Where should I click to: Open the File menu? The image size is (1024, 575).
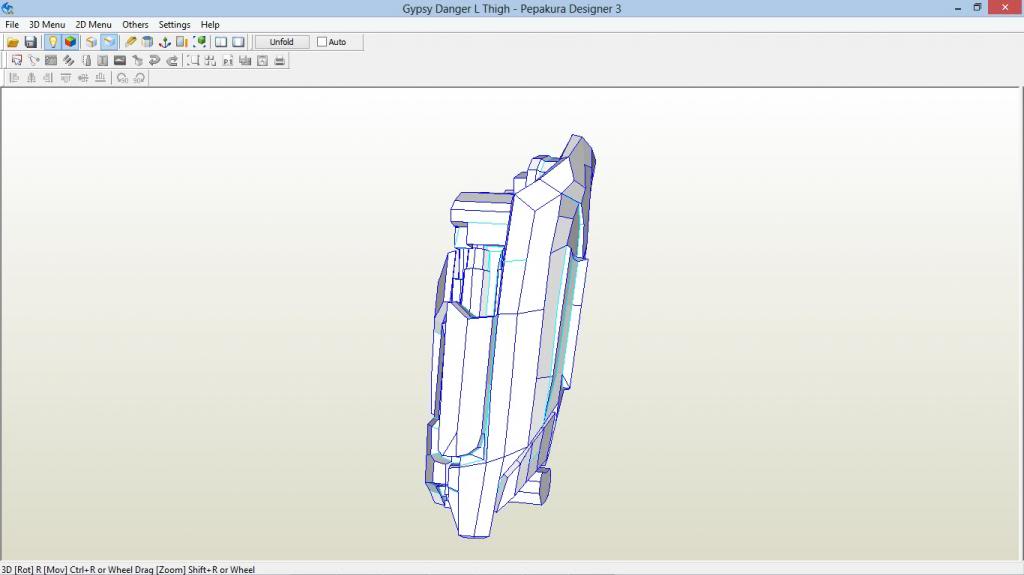(x=12, y=25)
